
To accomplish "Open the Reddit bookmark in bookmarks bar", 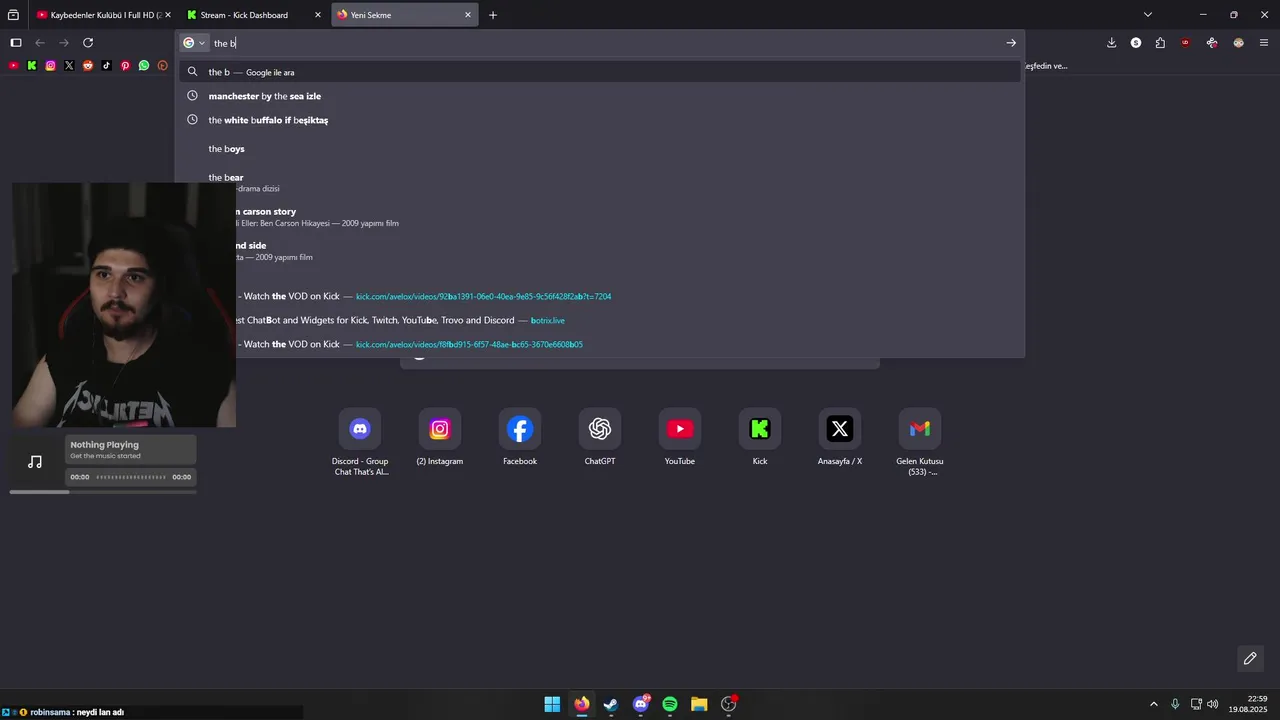I will click(x=88, y=66).
